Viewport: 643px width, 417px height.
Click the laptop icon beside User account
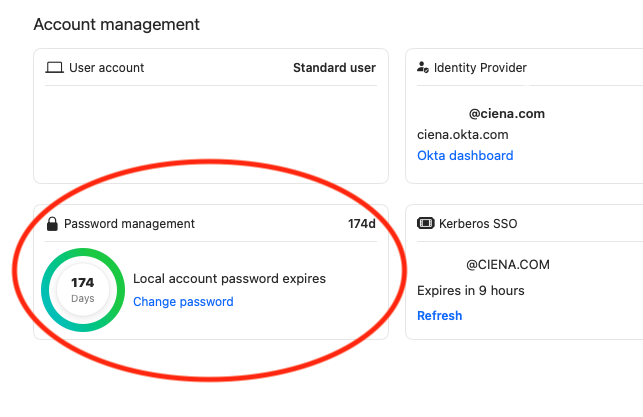(x=55, y=68)
